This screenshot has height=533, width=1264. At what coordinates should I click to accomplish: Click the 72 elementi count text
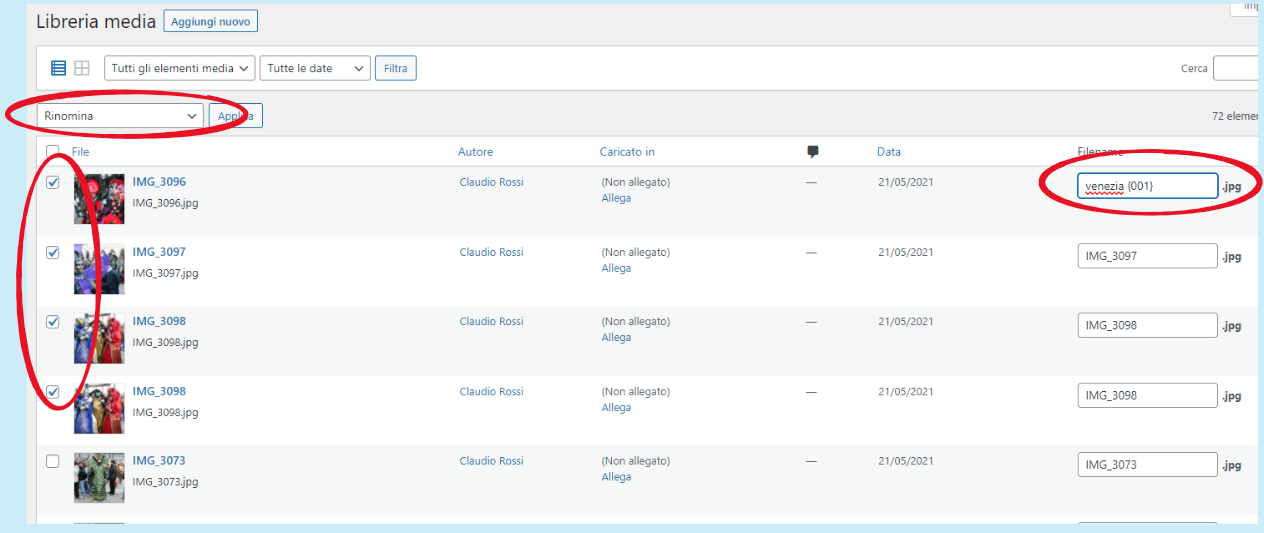pos(1234,116)
